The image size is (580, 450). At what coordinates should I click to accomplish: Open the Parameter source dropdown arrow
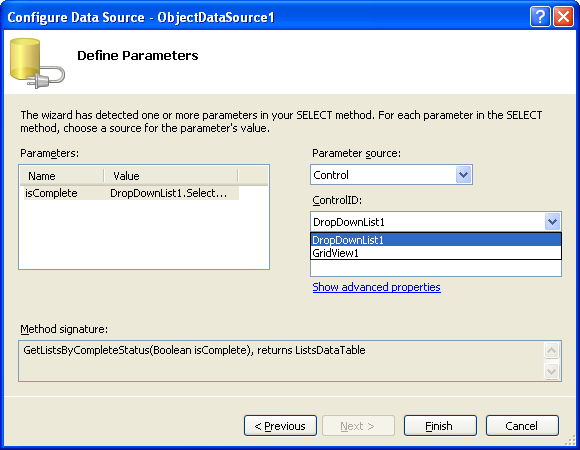click(463, 175)
